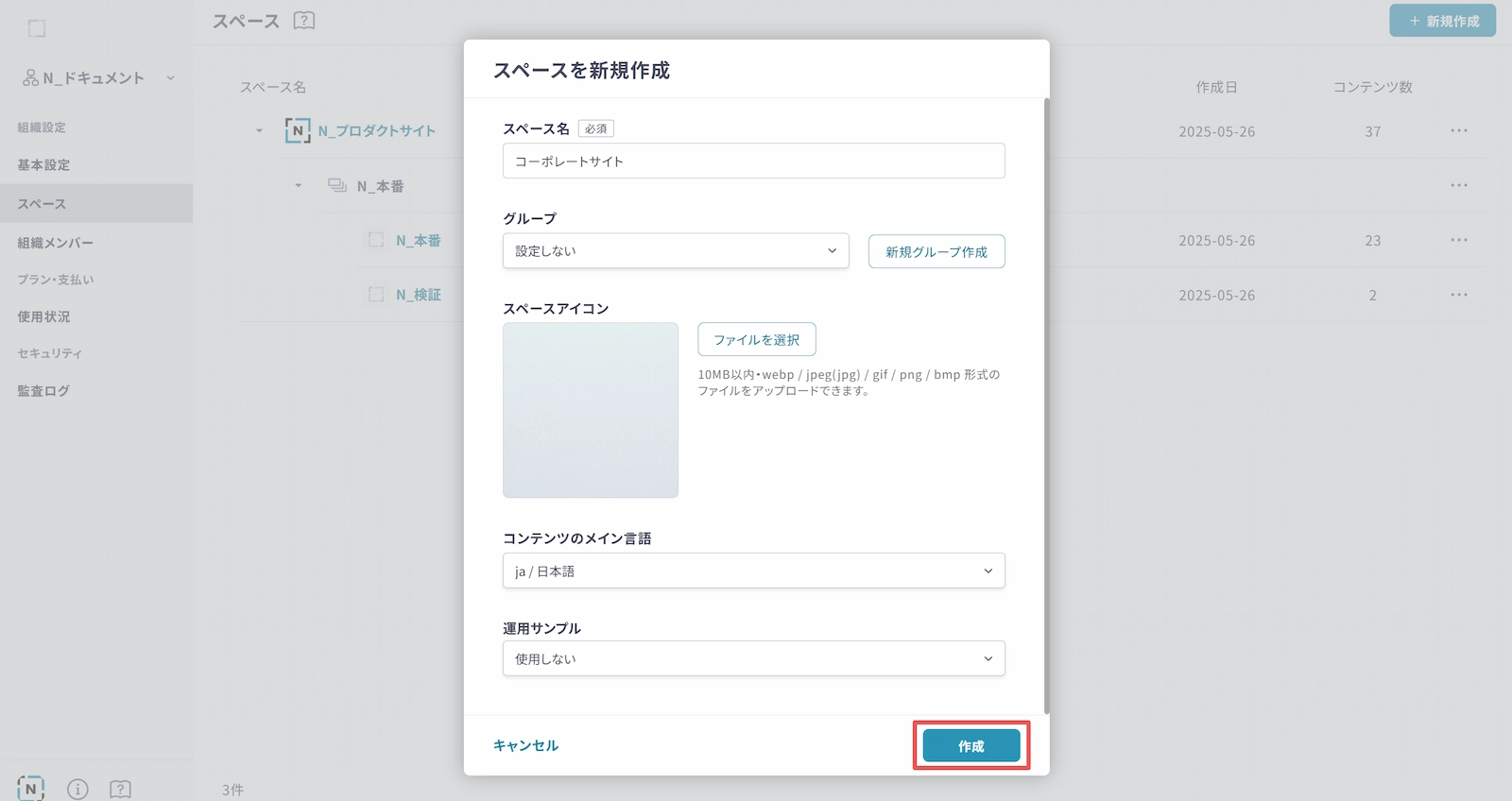Open more options for N_プロダクトサイト row
Screen dimensions: 1512x801
pos(1458,131)
